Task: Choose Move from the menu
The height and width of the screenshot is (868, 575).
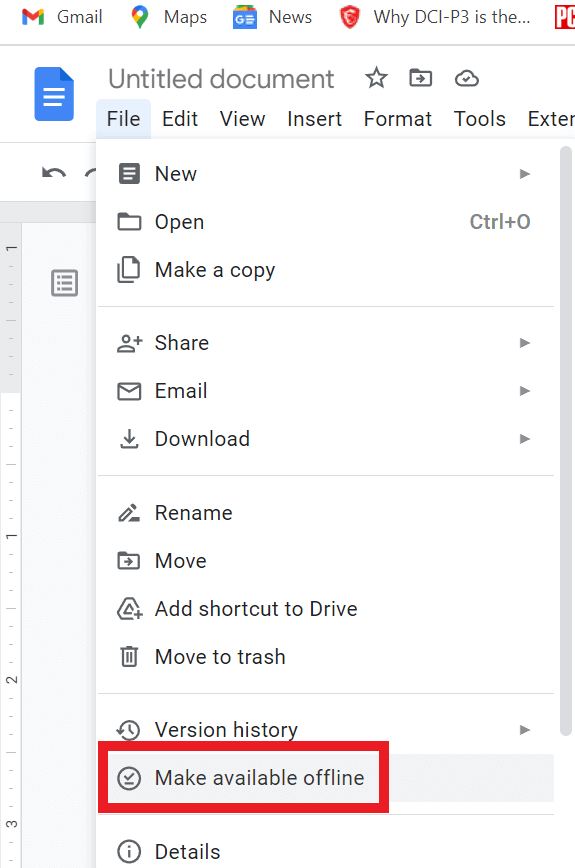Action: (325, 561)
